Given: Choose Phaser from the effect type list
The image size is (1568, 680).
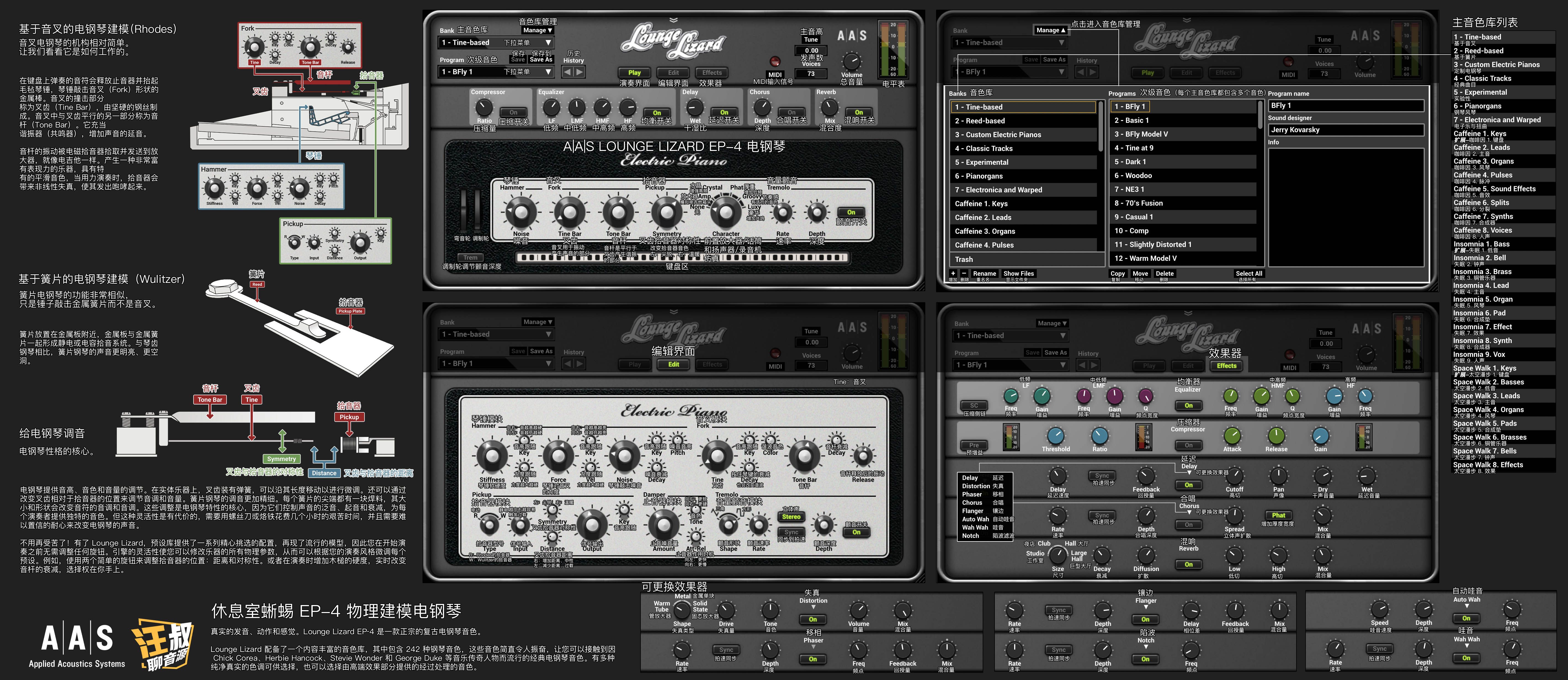Looking at the screenshot, I should click(x=972, y=494).
